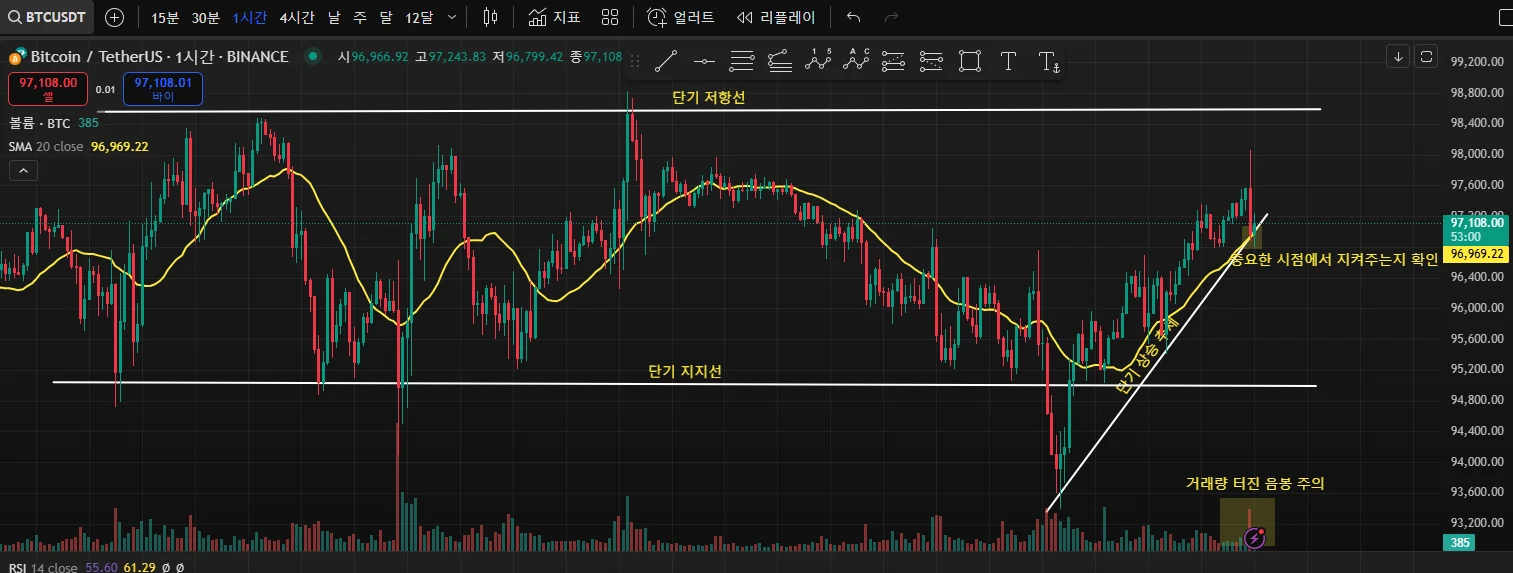Click the 97,108.00 current price label
The width and height of the screenshot is (1513, 573).
1474,223
